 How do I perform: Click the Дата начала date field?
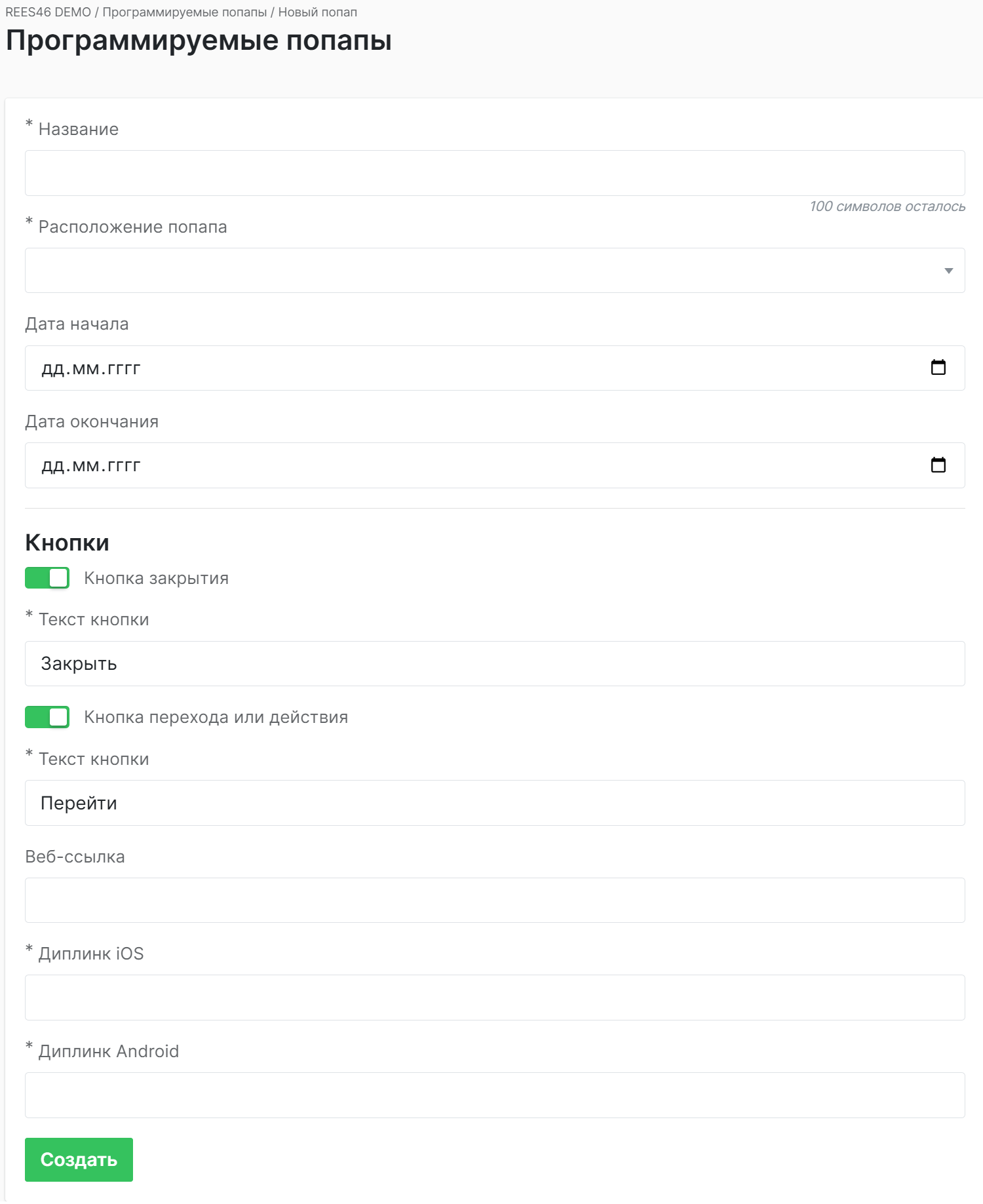pos(459,368)
